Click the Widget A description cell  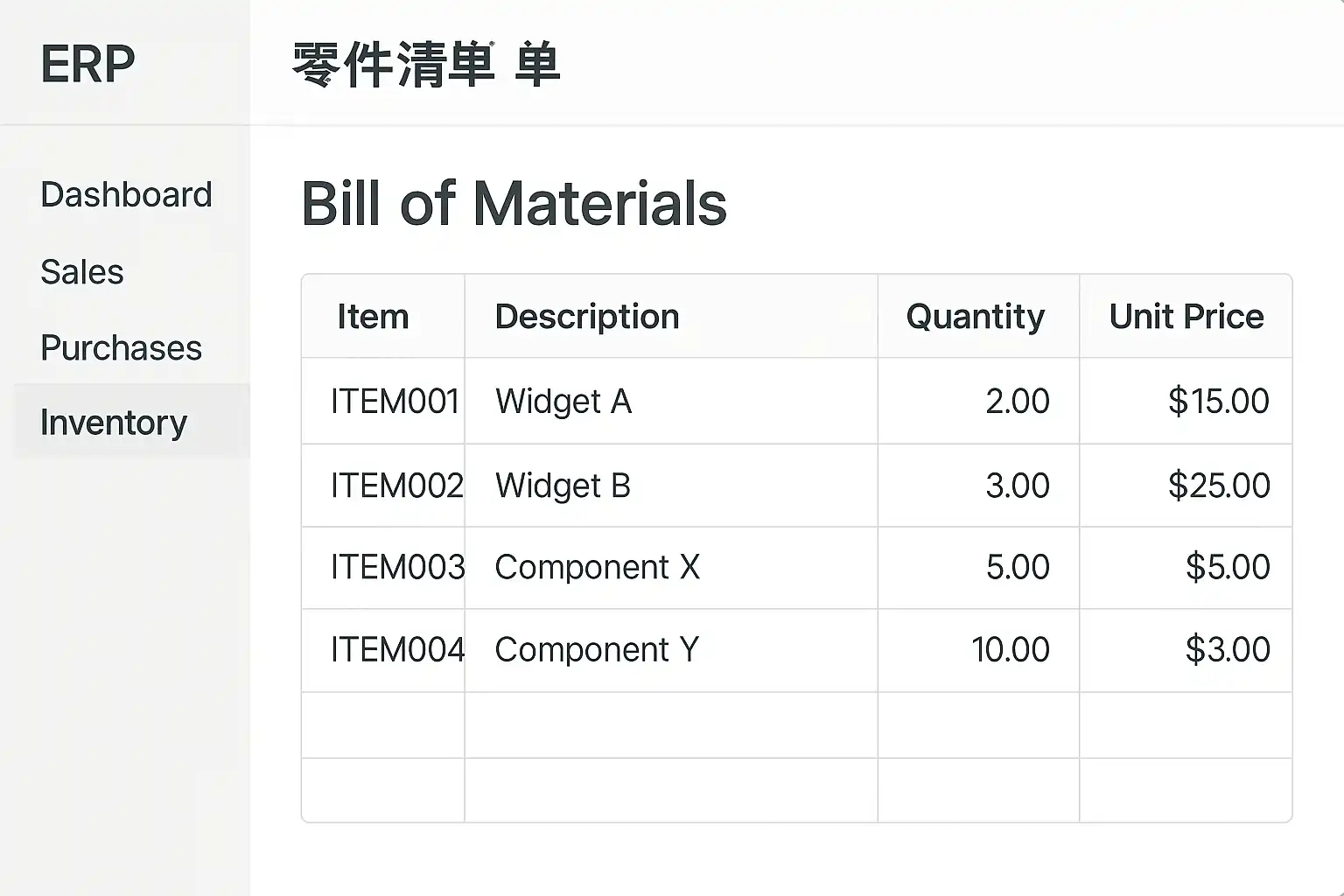(x=563, y=402)
